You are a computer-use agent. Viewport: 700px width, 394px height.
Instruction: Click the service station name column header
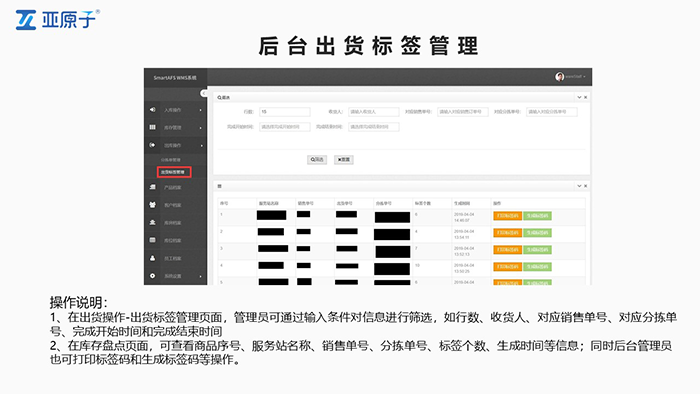coord(268,203)
